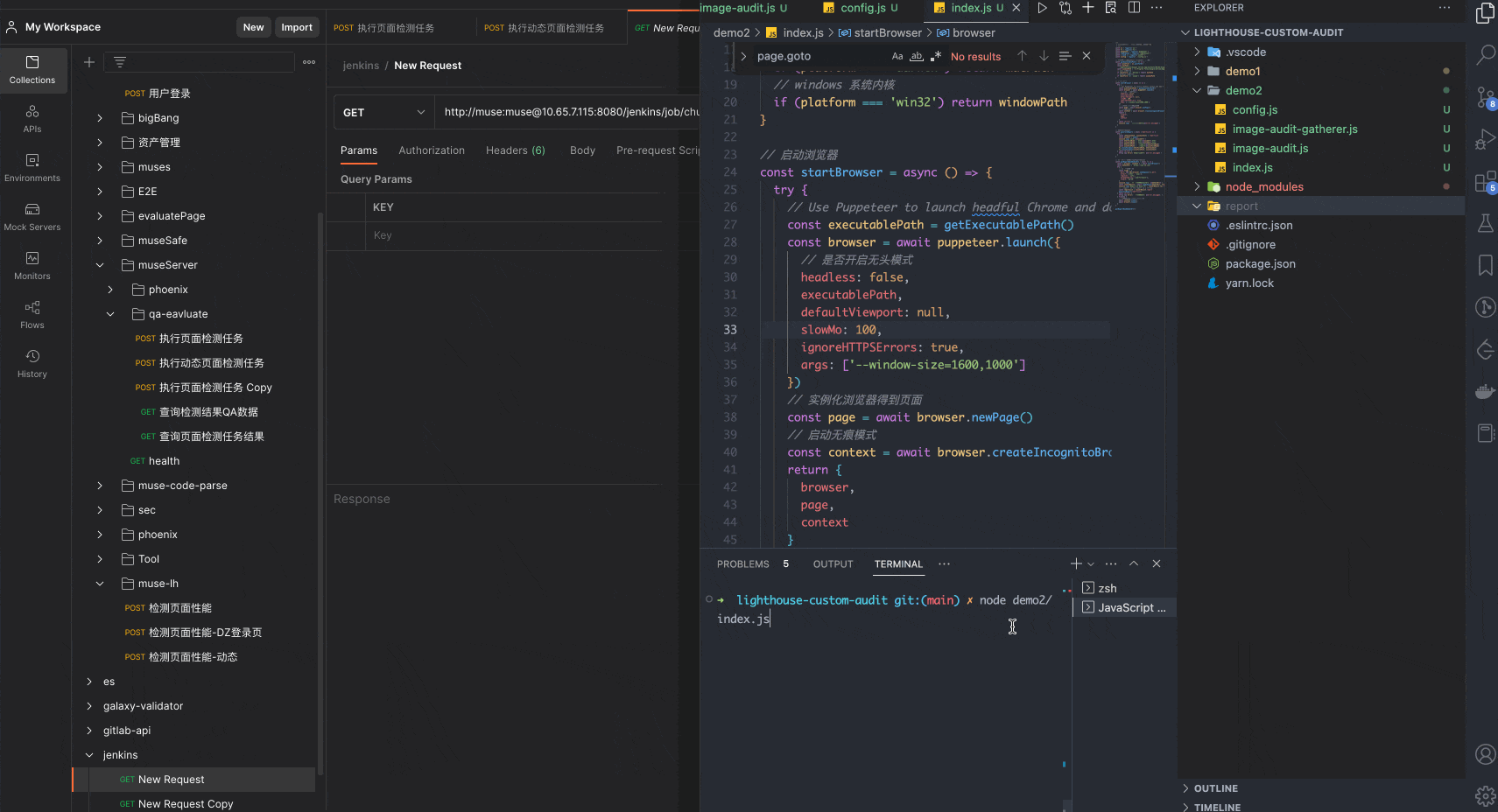Screen dimensions: 1498x812
Task: Expand the bigBang collection folder
Action: (x=100, y=118)
